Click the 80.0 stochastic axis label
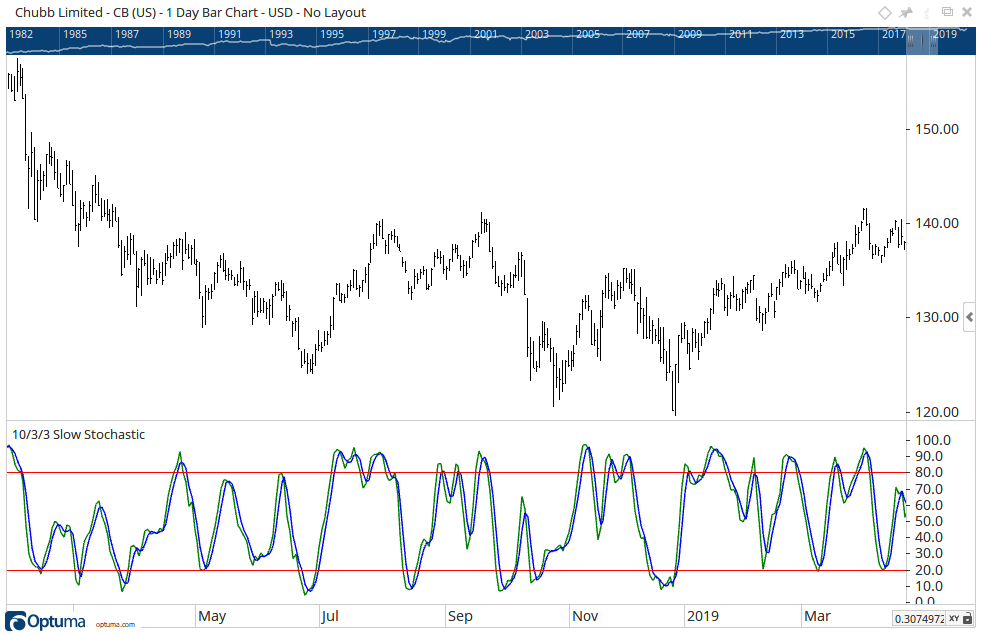Viewport: 982px width, 635px height. pos(929,472)
